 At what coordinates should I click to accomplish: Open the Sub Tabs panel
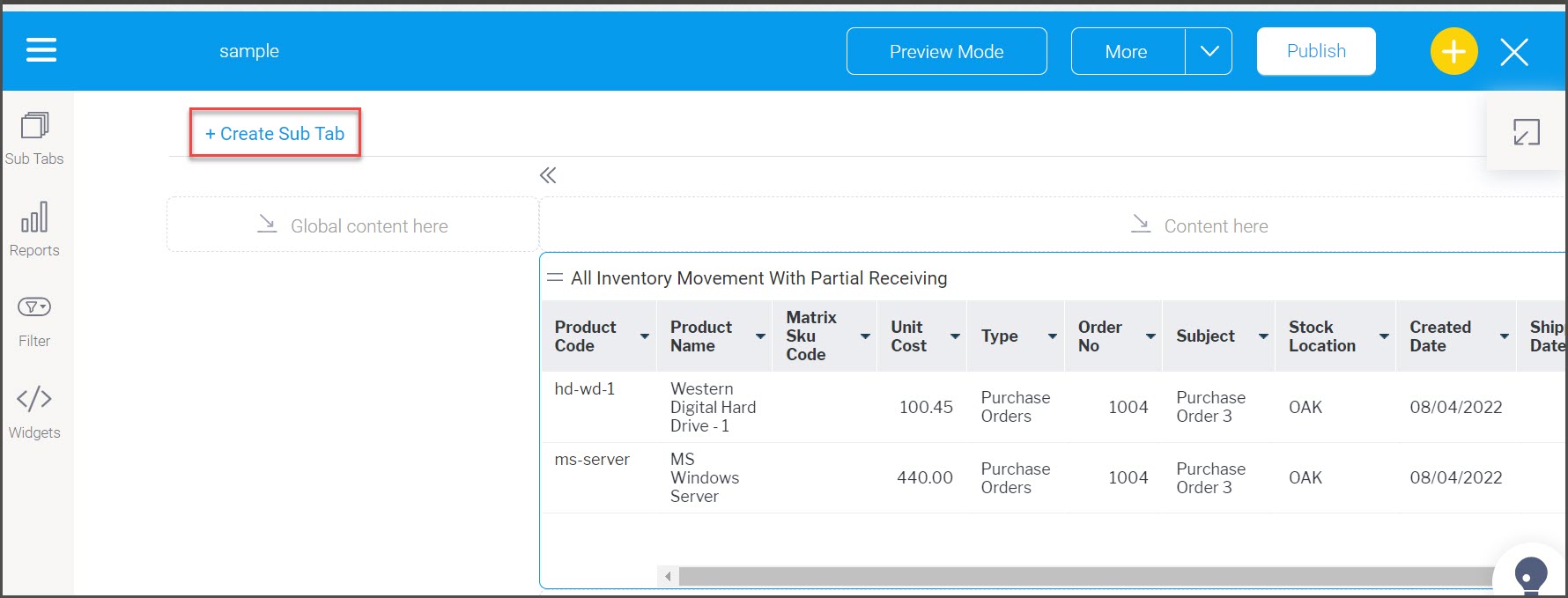34,139
